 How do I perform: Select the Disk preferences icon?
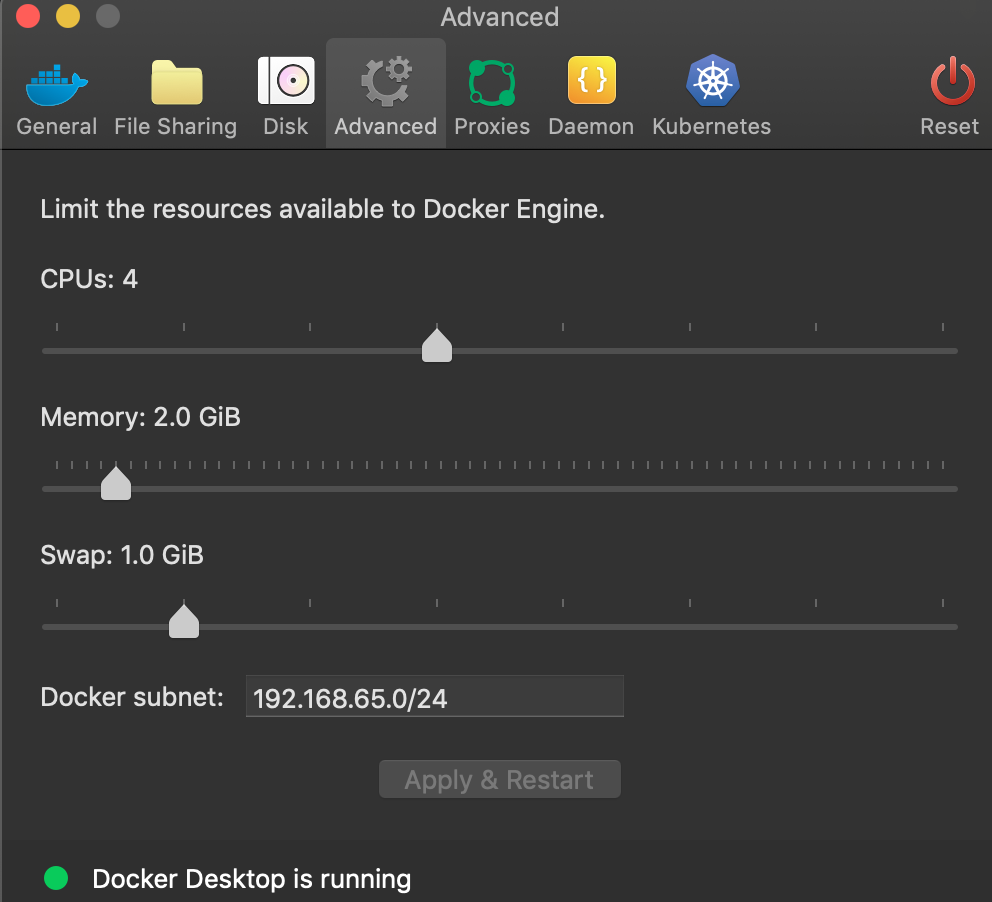[286, 81]
